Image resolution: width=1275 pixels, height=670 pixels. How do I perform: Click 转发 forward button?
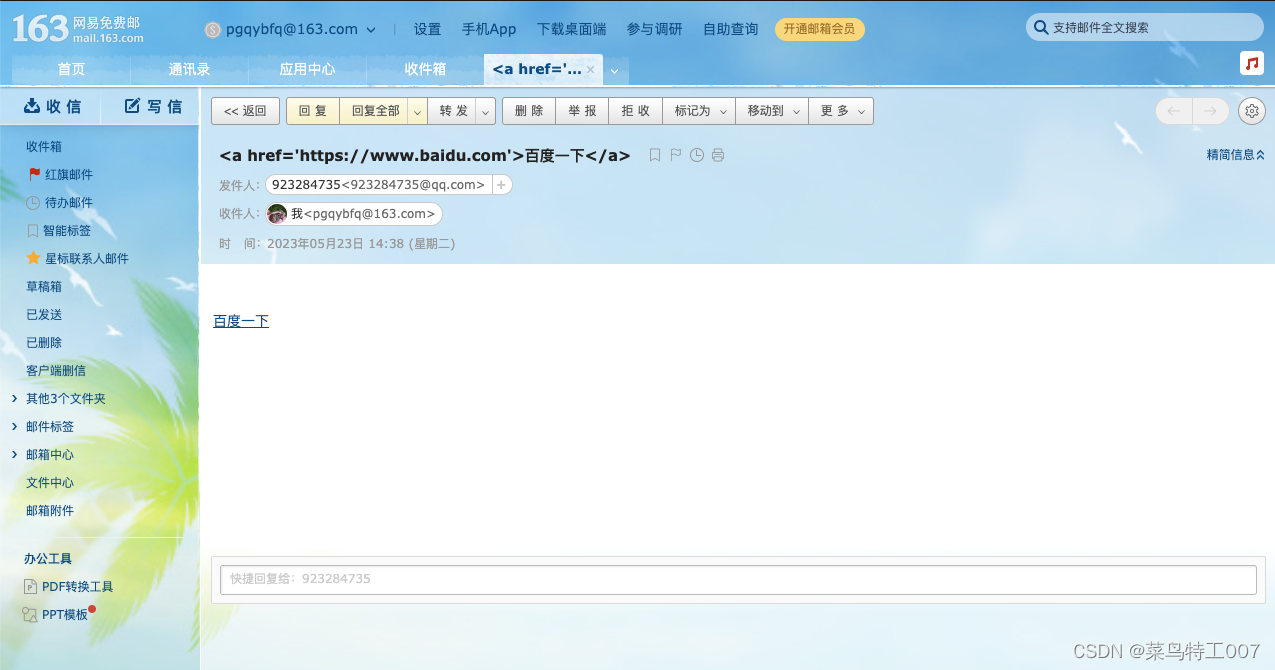coord(453,111)
